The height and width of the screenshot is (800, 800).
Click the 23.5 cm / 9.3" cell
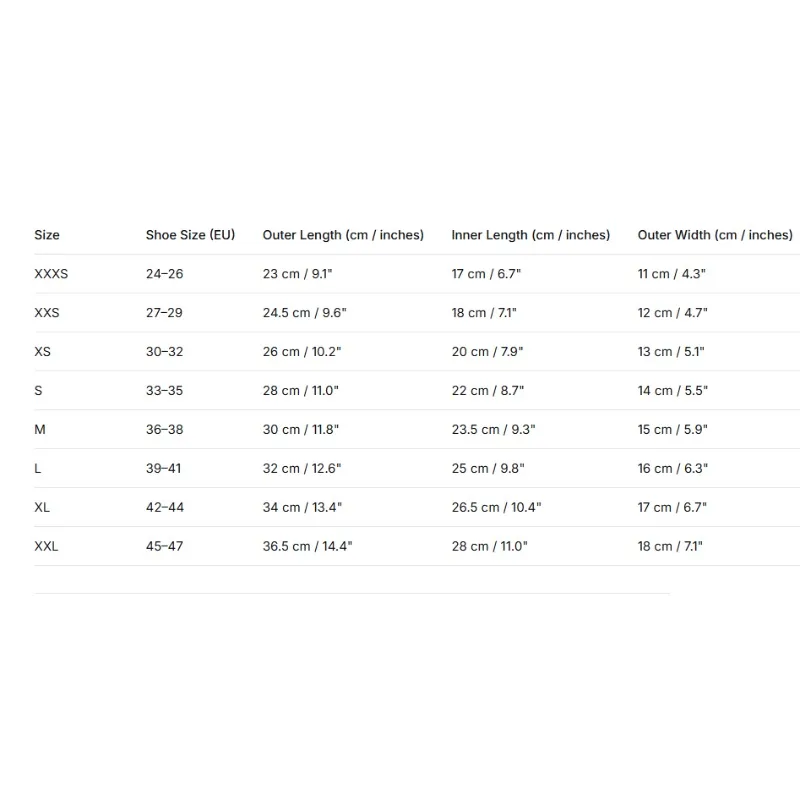click(493, 430)
